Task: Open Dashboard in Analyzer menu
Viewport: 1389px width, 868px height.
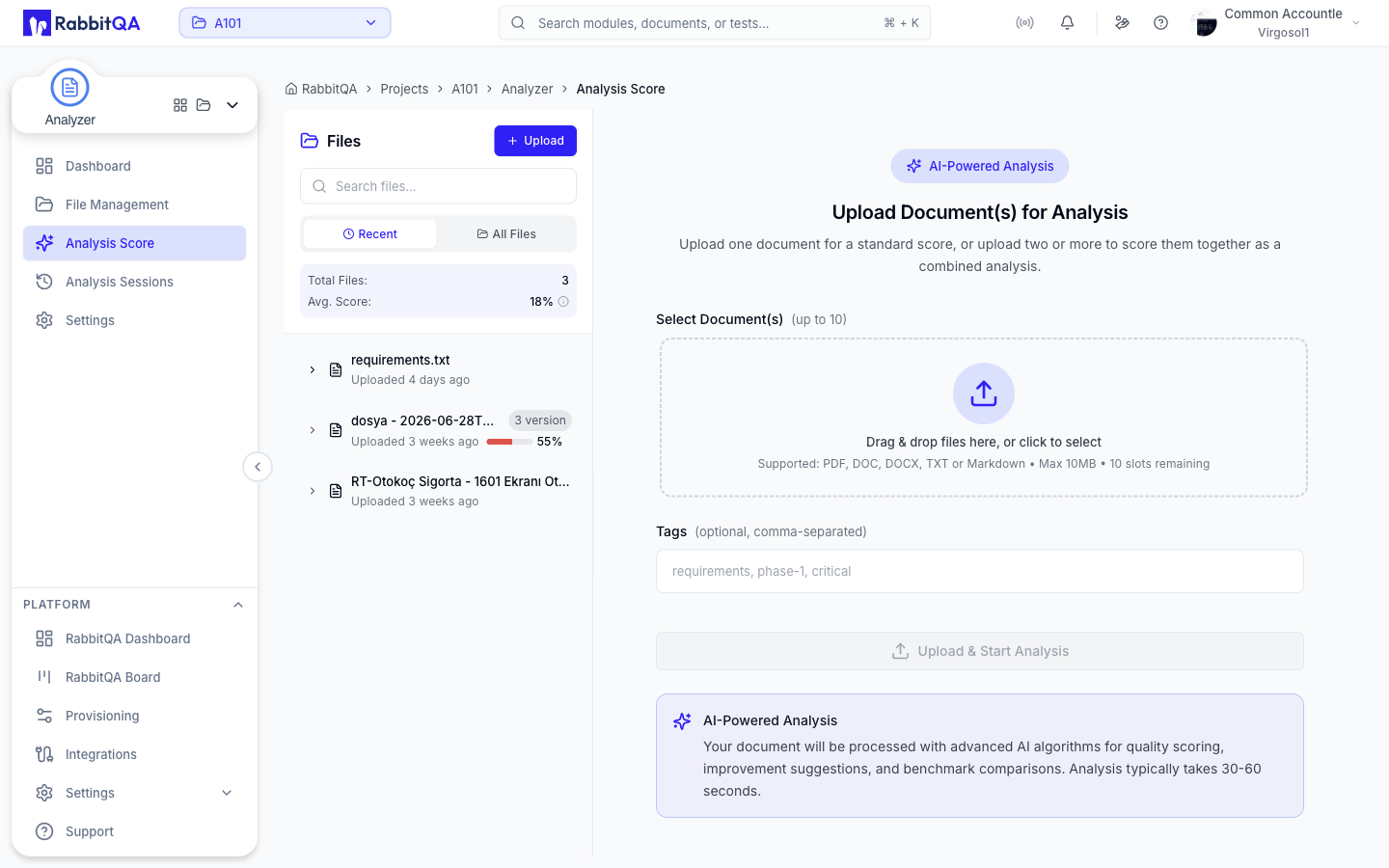Action: [x=134, y=166]
